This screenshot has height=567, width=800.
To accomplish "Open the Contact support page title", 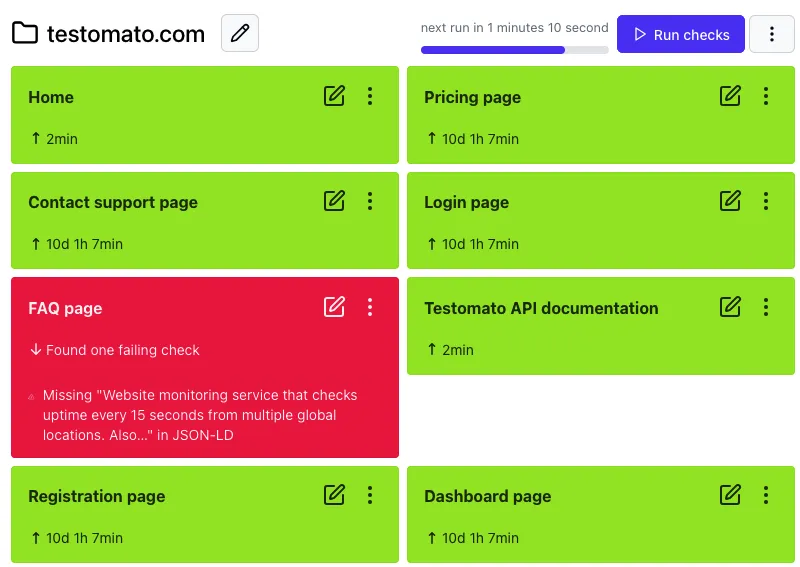I will pyautogui.click(x=113, y=203).
